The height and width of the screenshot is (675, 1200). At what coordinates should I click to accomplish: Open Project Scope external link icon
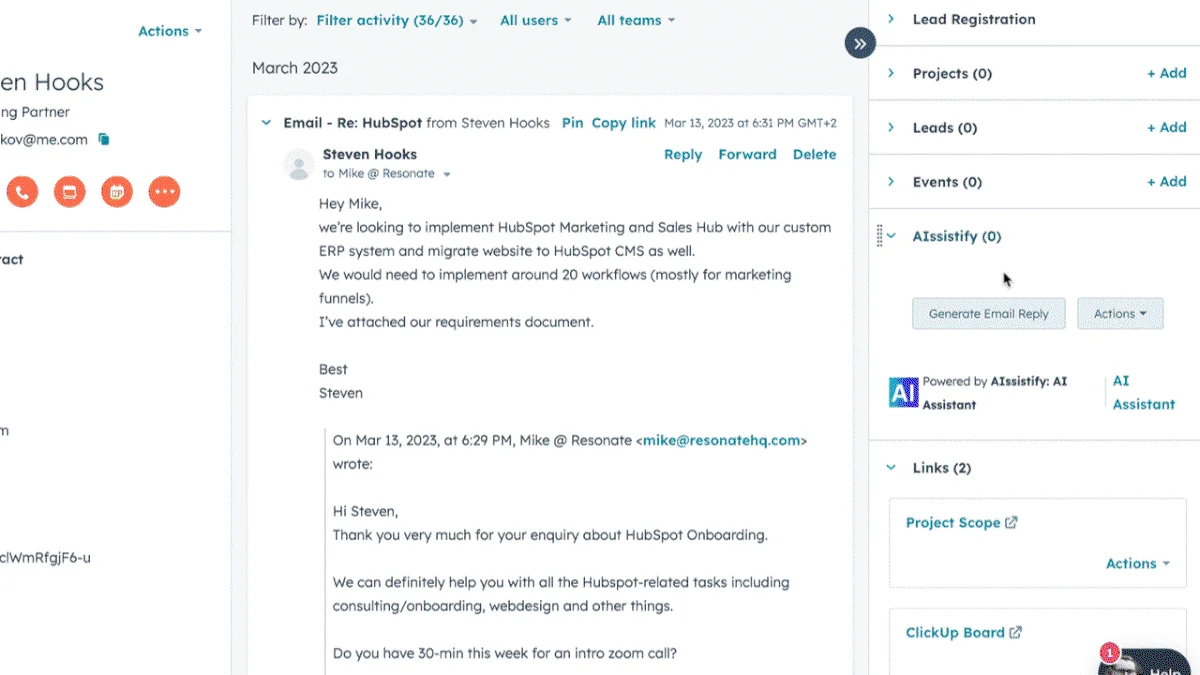(1011, 523)
